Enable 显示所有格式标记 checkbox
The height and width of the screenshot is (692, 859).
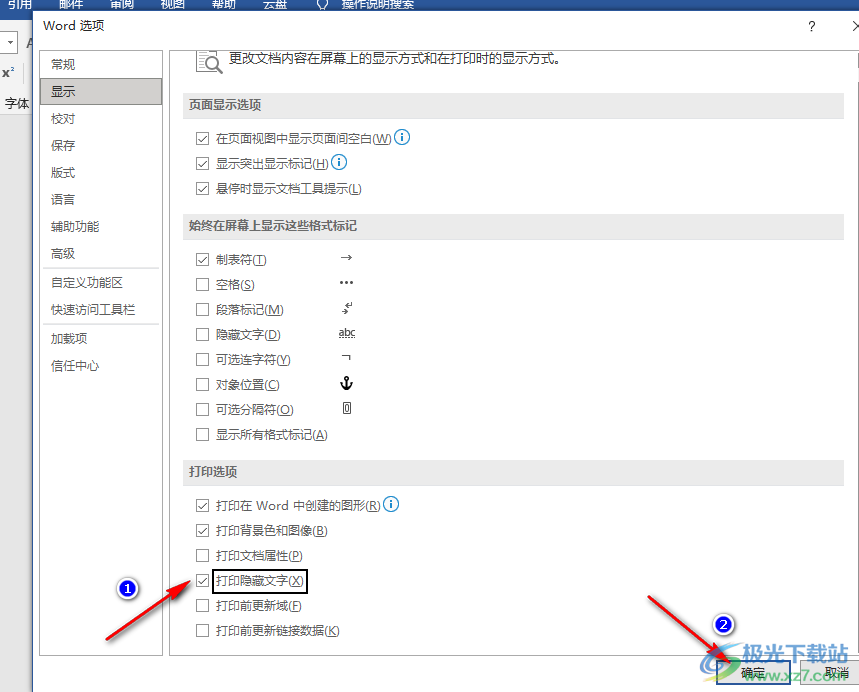[x=203, y=435]
